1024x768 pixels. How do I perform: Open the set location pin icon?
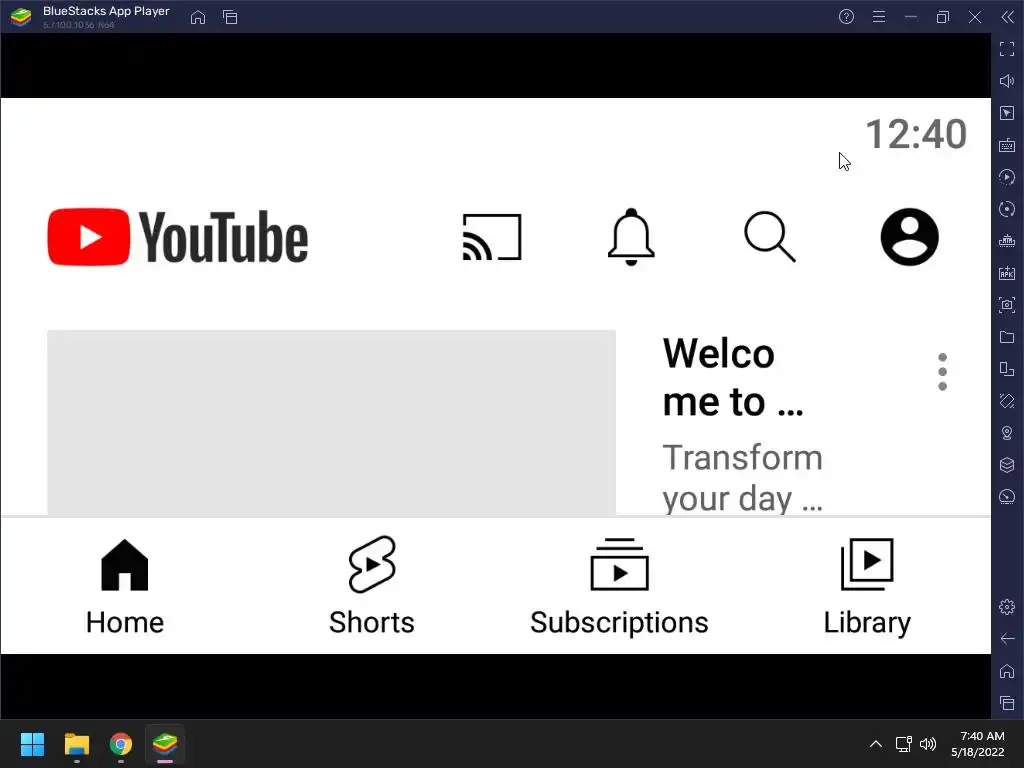tap(1007, 433)
